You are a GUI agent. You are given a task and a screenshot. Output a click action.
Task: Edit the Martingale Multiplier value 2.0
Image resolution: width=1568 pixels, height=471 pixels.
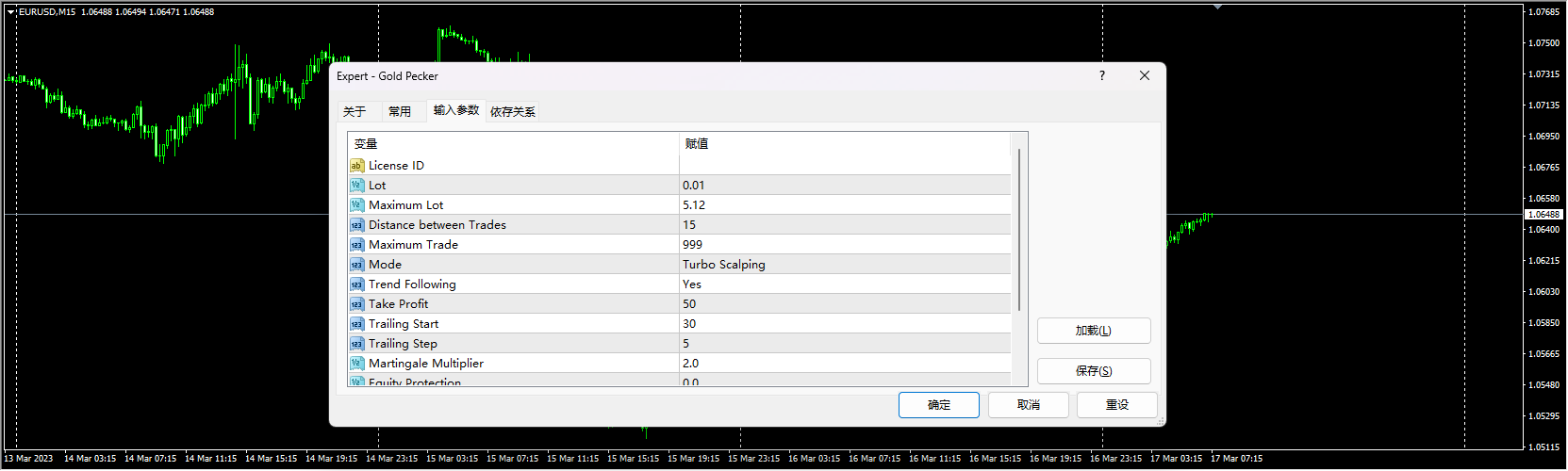(x=845, y=364)
